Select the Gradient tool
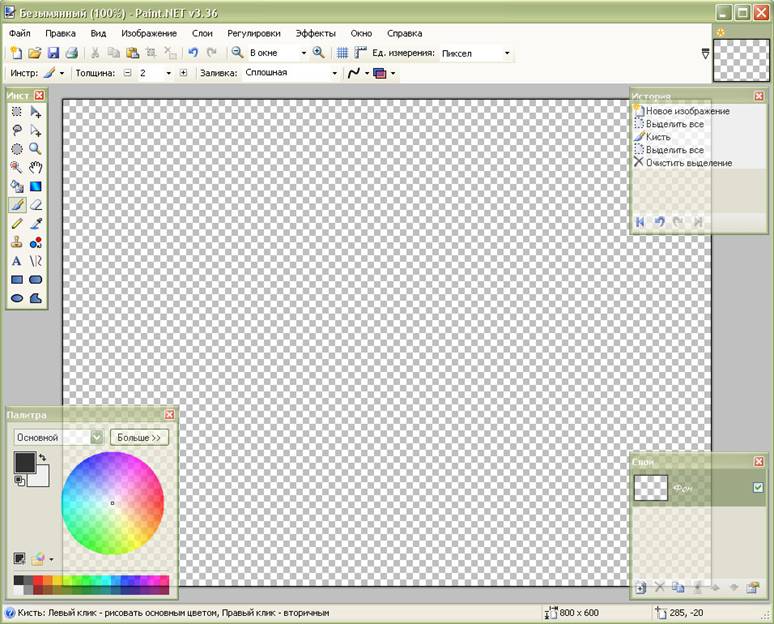 [x=36, y=186]
